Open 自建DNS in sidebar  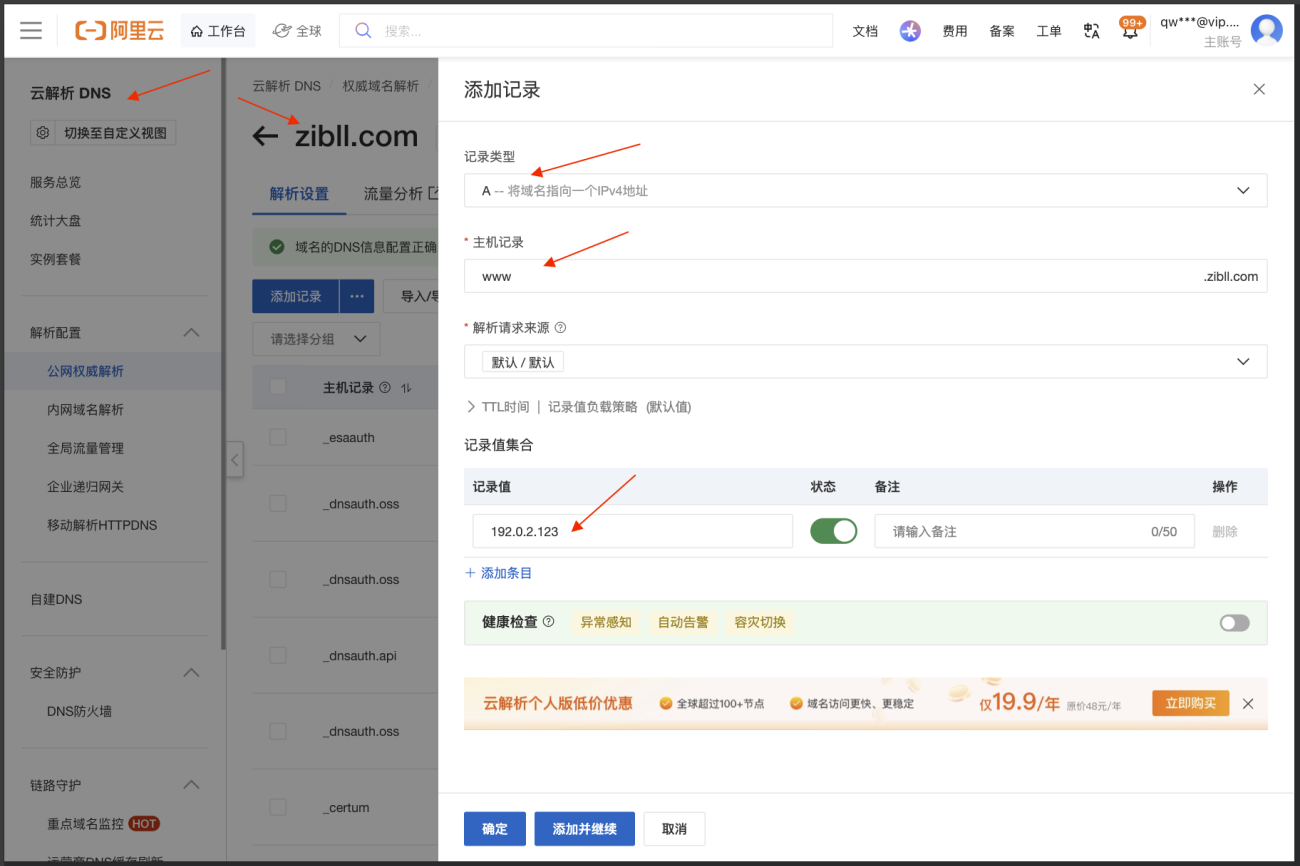coord(56,599)
